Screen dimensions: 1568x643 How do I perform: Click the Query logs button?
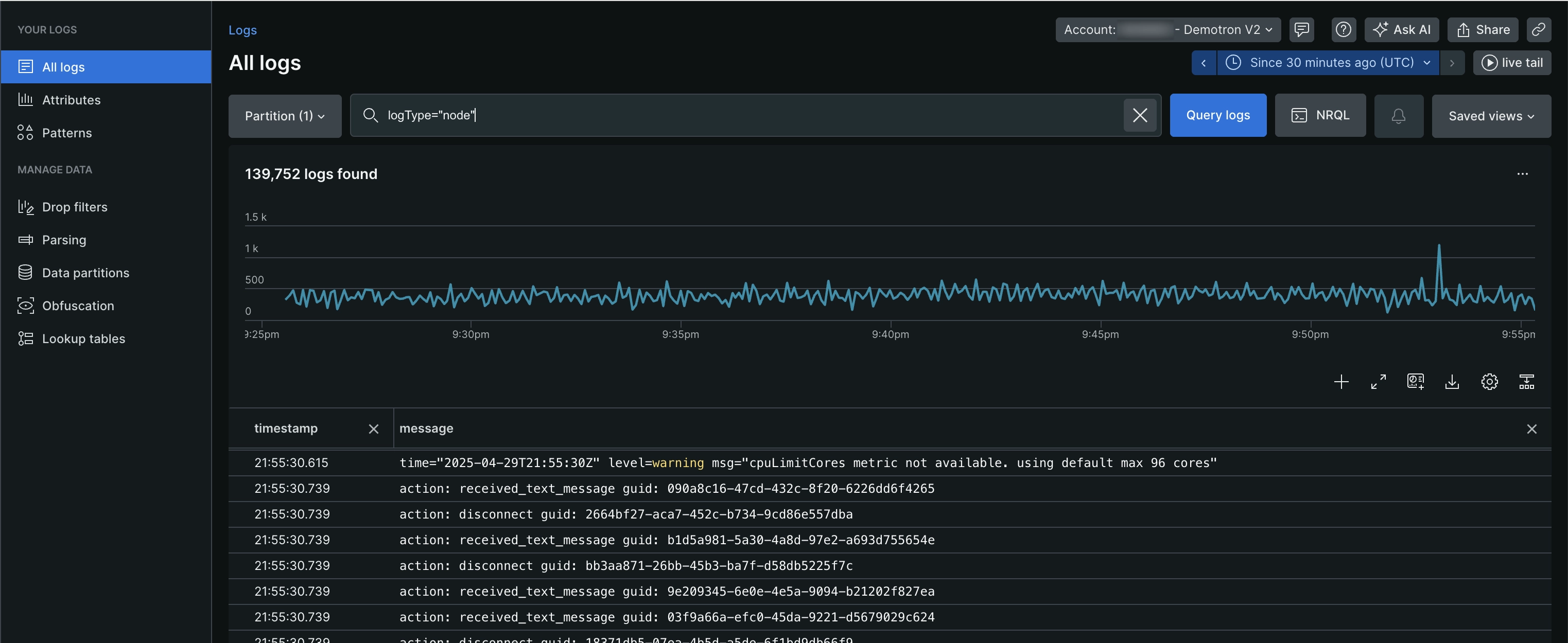[x=1217, y=116]
